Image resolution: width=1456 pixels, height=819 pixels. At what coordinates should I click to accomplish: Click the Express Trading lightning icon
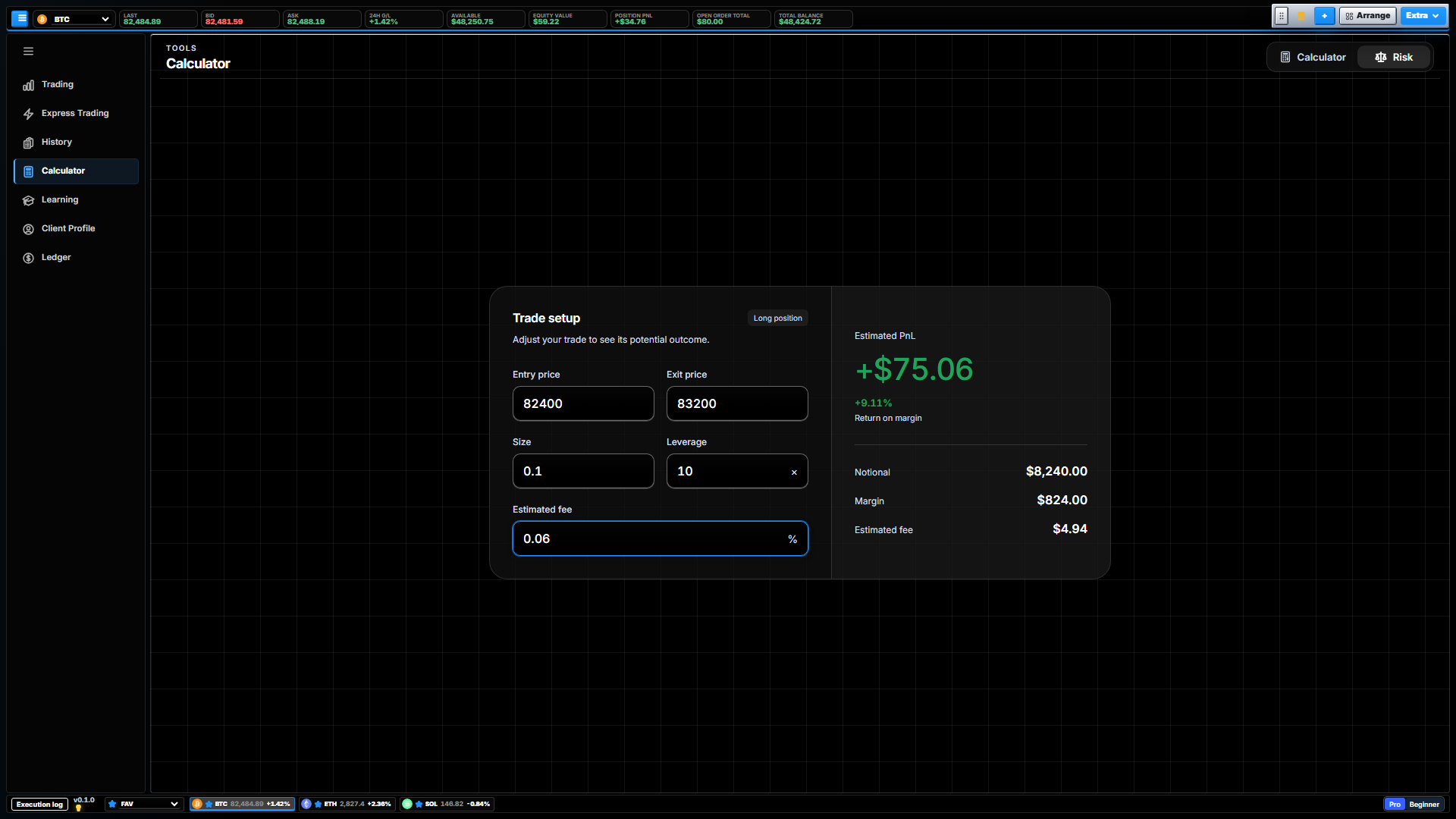28,114
